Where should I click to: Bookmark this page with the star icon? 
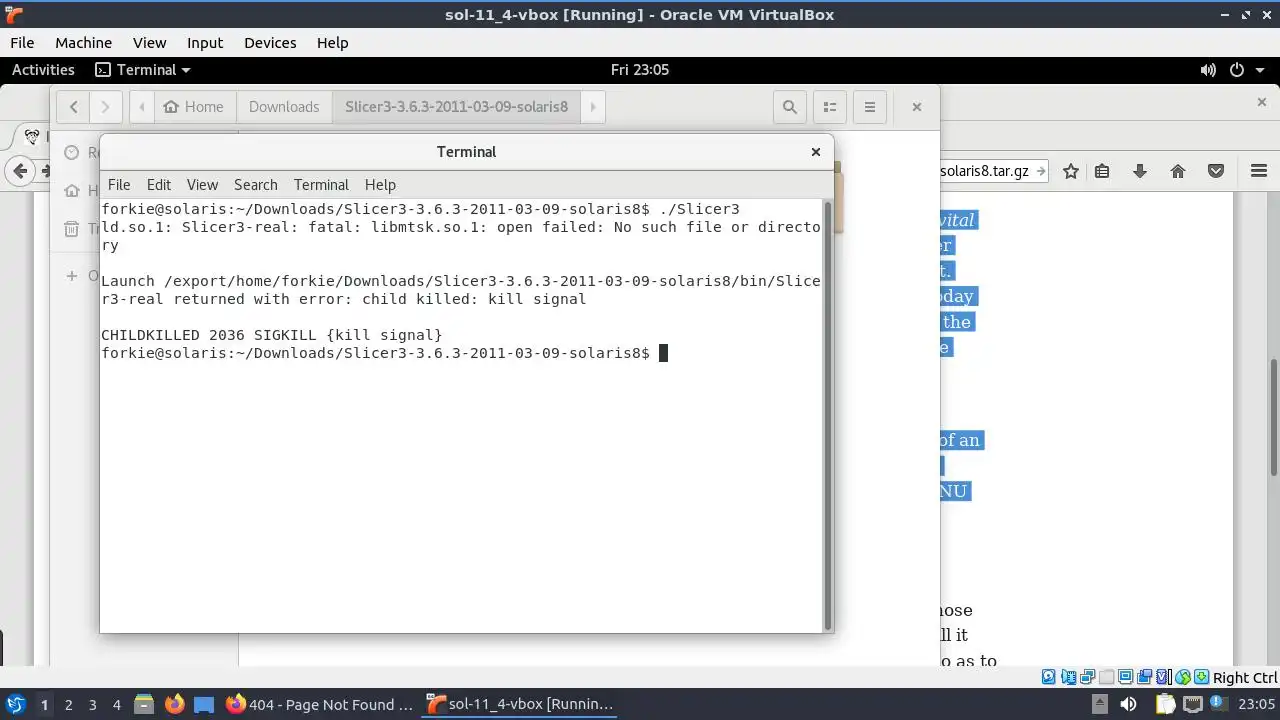(1071, 171)
